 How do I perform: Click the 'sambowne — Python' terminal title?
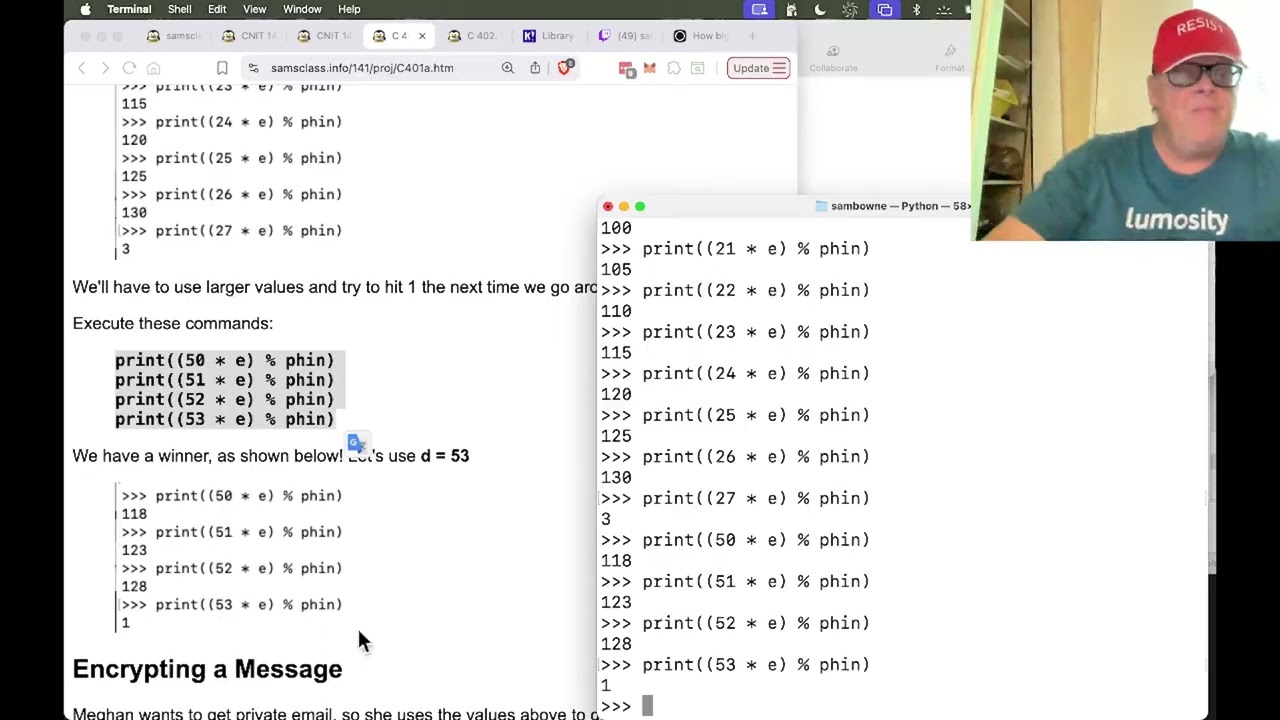pyautogui.click(x=892, y=206)
